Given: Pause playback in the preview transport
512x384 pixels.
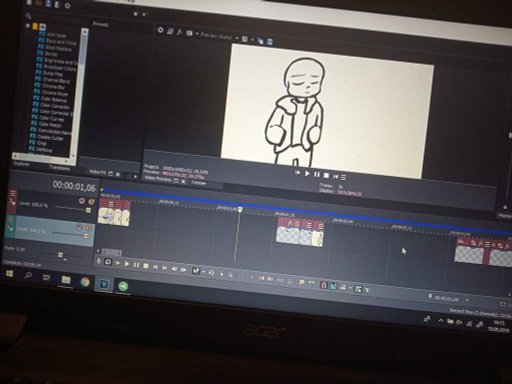Looking at the screenshot, I should [317, 174].
